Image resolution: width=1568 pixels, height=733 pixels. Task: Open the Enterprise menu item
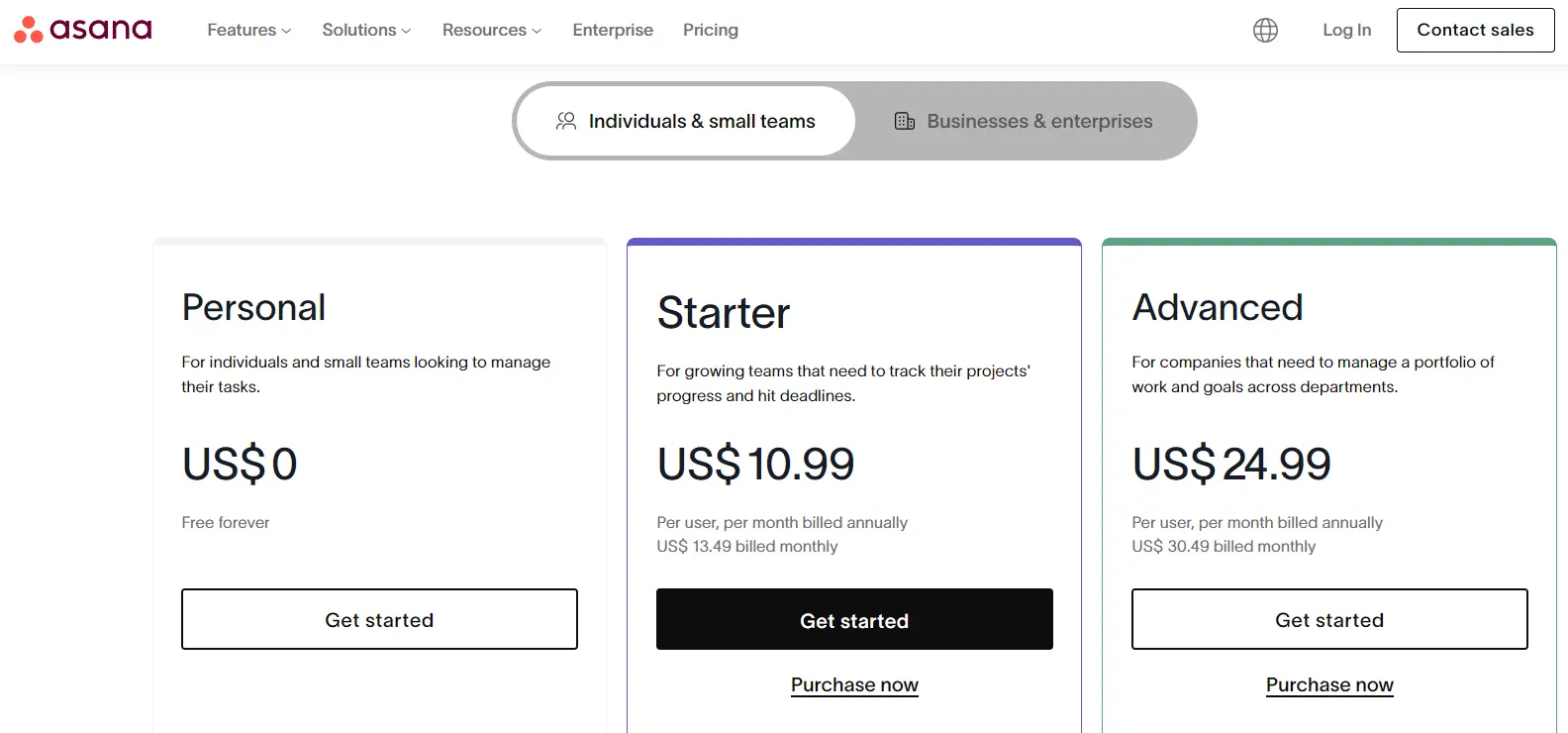(x=613, y=30)
